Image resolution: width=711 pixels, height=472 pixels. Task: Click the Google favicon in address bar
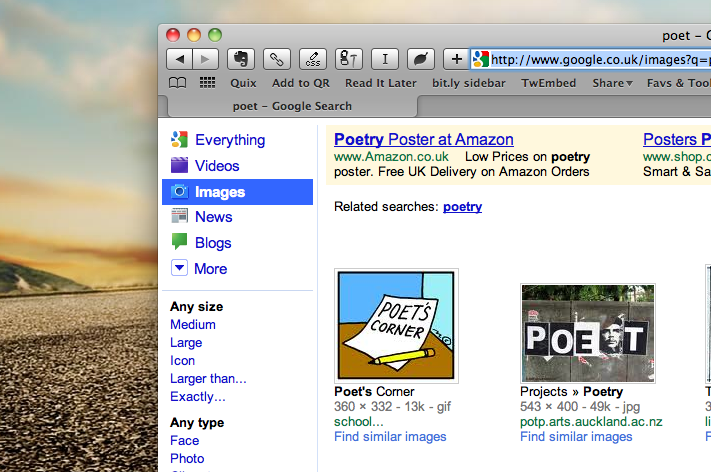tap(481, 59)
